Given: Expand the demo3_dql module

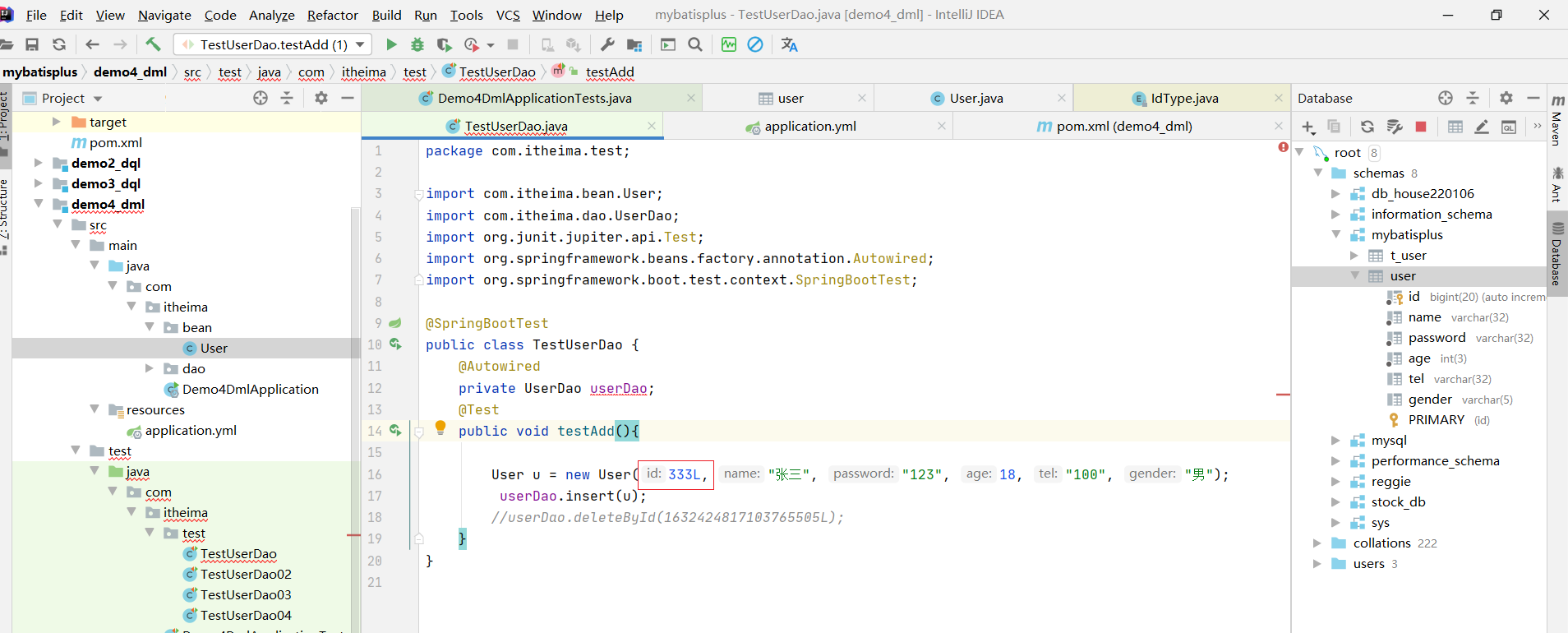Looking at the screenshot, I should [38, 183].
